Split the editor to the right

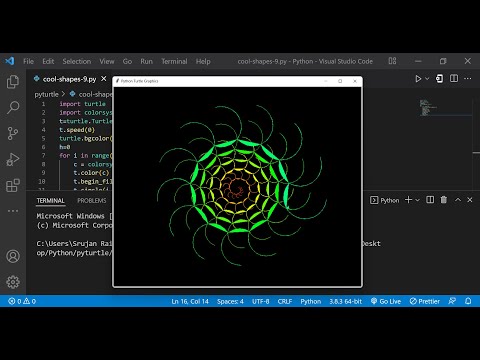point(454,79)
